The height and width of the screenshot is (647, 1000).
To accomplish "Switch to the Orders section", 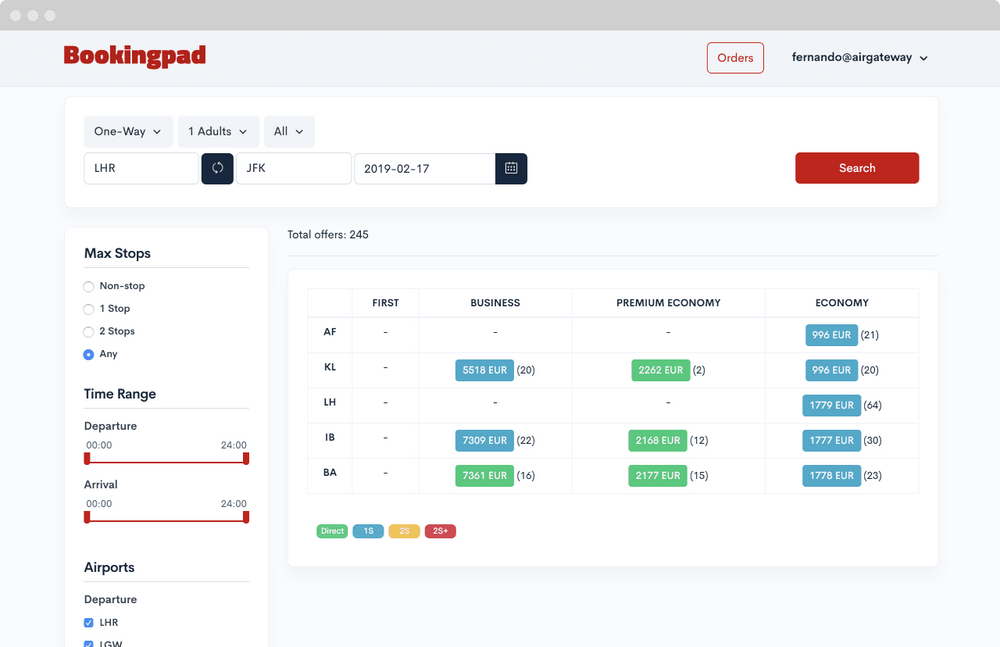I will [x=735, y=57].
